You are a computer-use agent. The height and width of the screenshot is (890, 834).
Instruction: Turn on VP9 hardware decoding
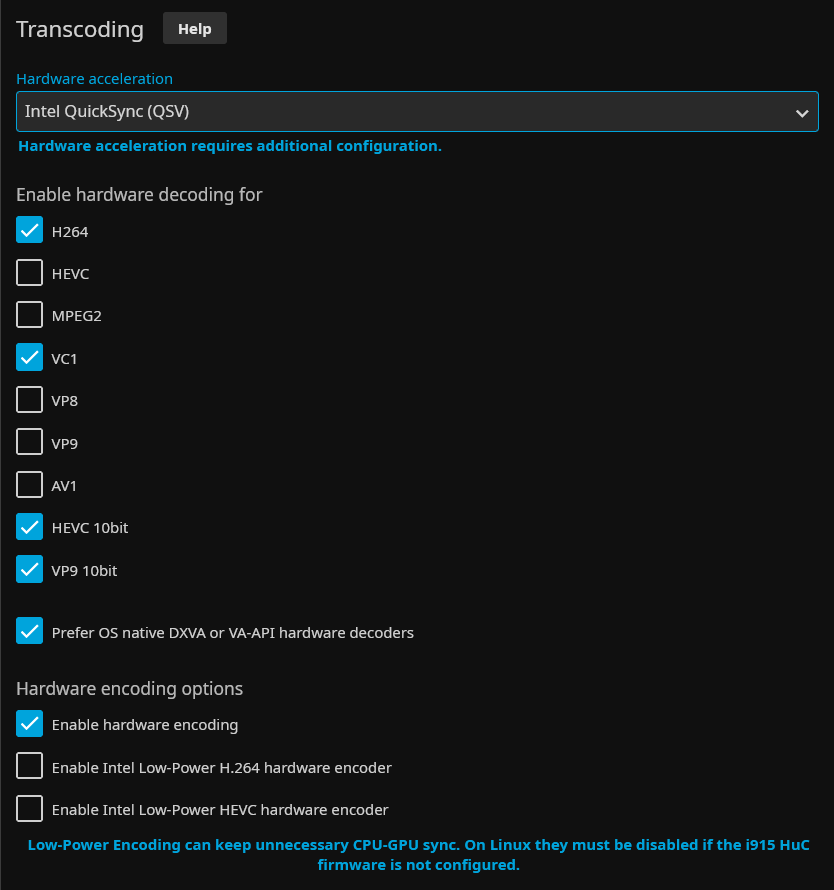(30, 442)
